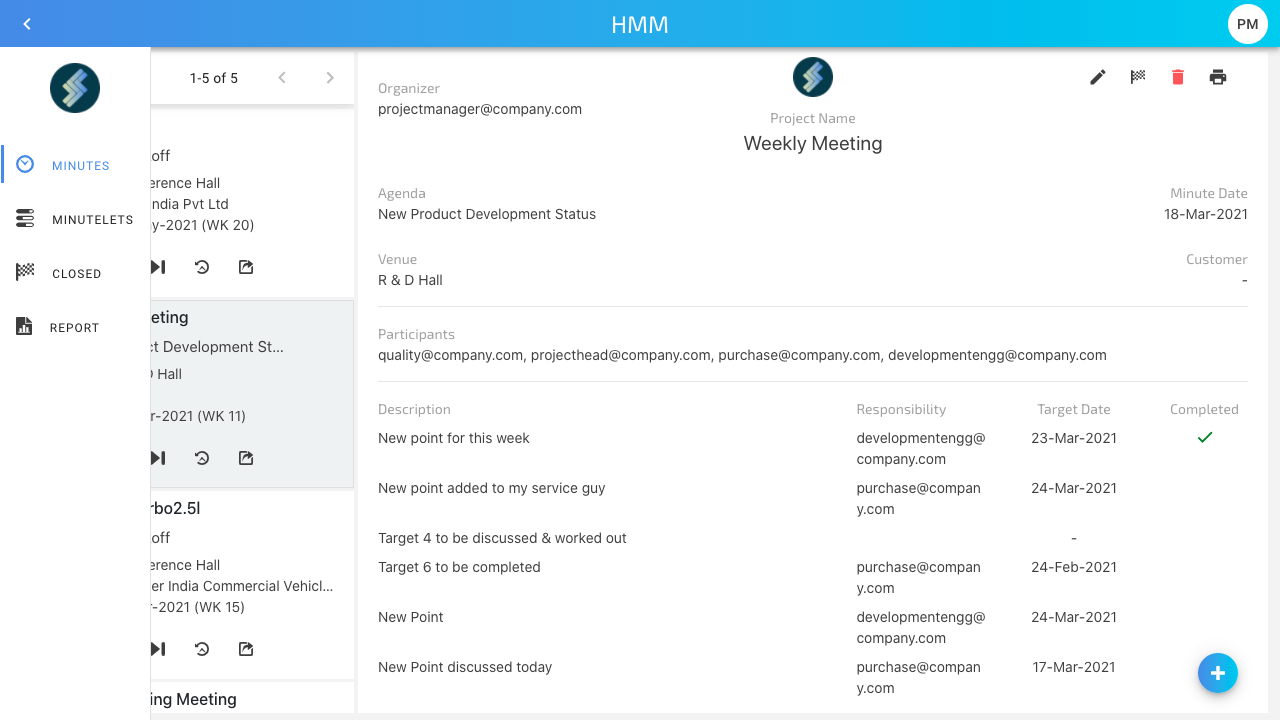The width and height of the screenshot is (1280, 720).
Task: Add a new point with the plus button
Action: [x=1218, y=673]
